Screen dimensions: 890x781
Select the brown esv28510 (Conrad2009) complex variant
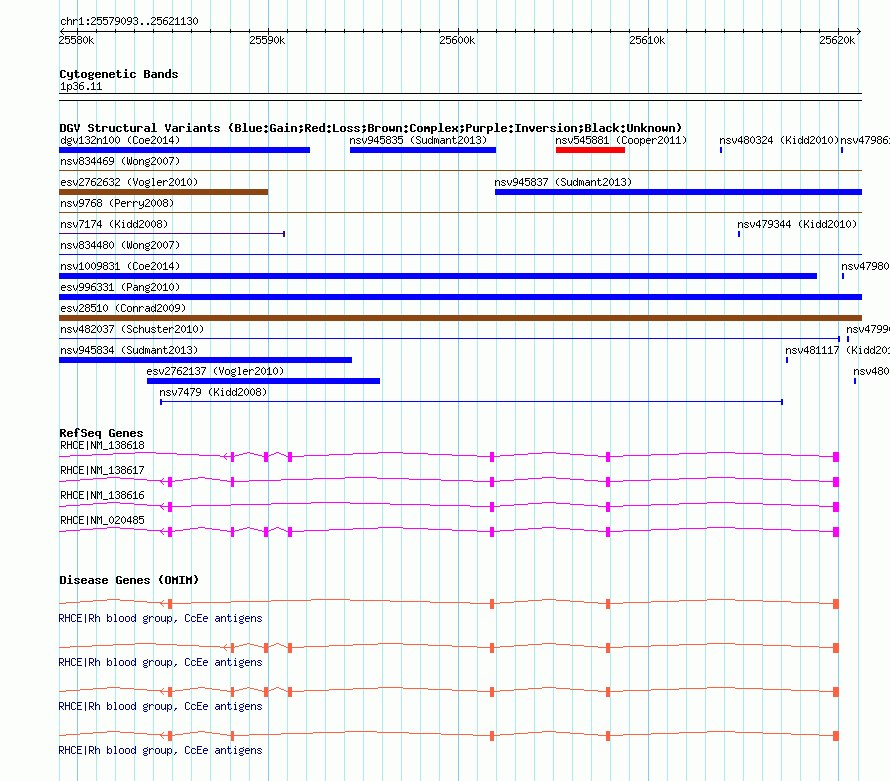(460, 318)
